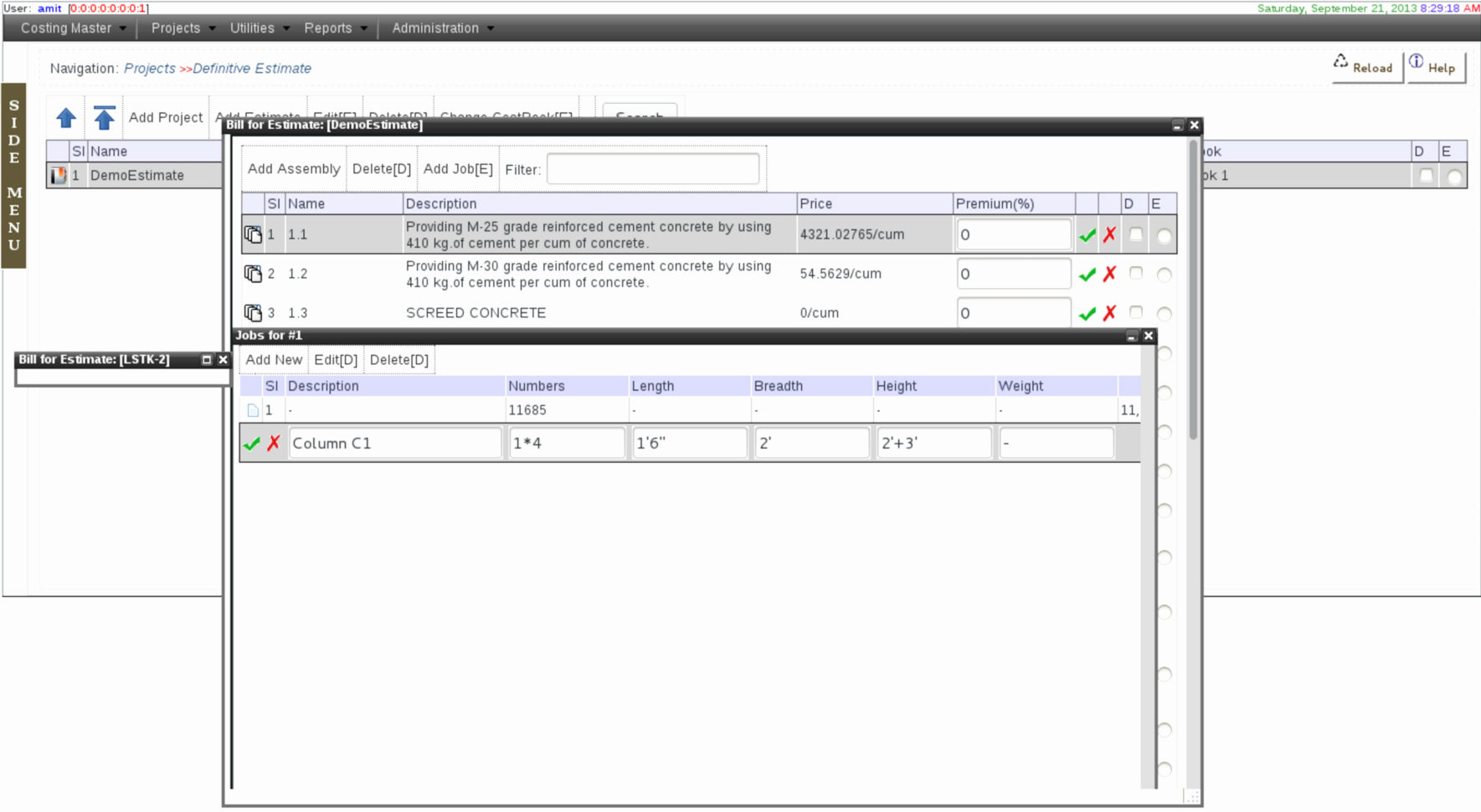Image resolution: width=1481 pixels, height=812 pixels.
Task: Click the Reload recycle icon
Action: tap(1341, 61)
